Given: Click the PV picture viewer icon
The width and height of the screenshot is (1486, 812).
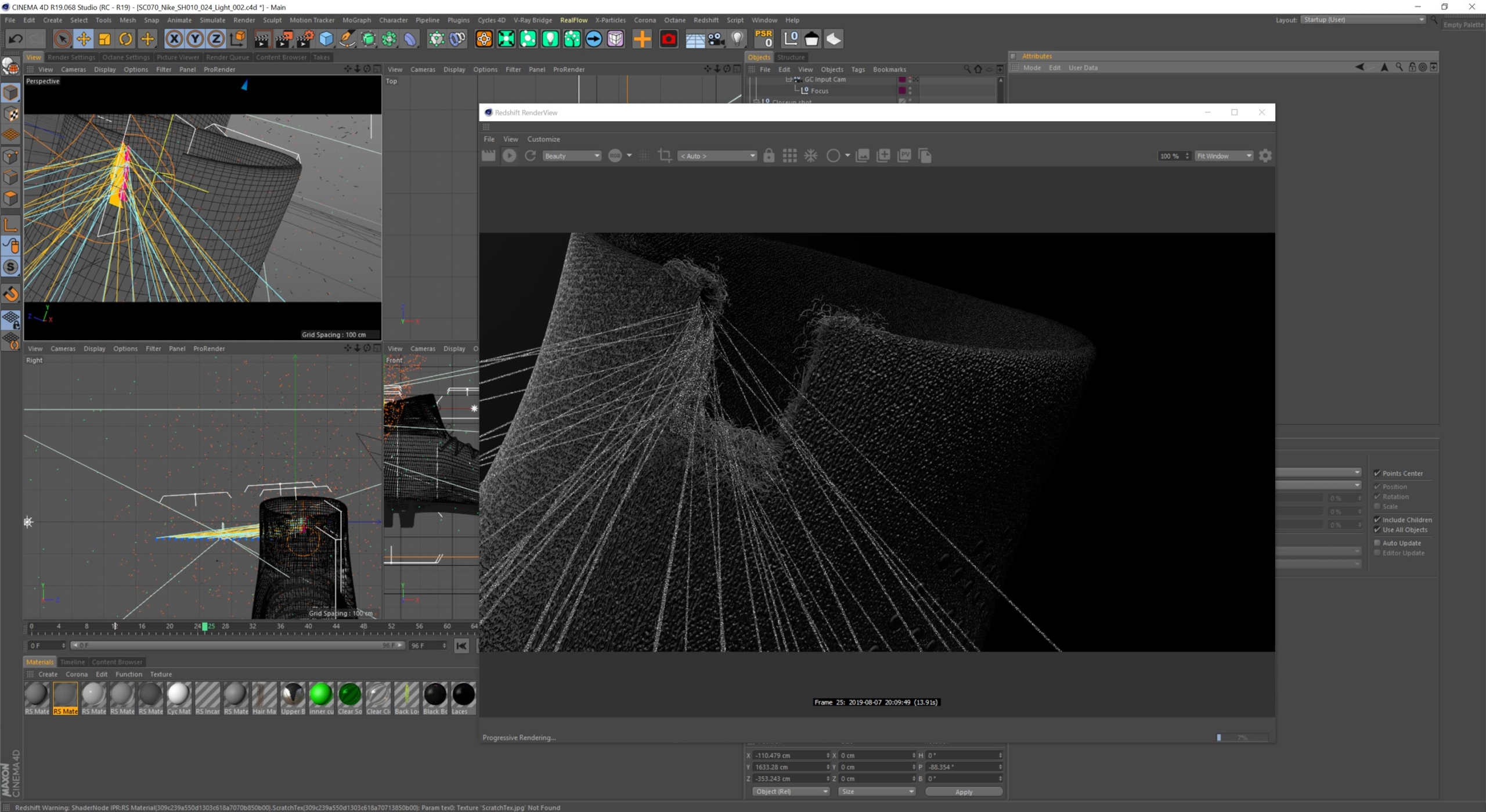Looking at the screenshot, I should click(x=904, y=156).
